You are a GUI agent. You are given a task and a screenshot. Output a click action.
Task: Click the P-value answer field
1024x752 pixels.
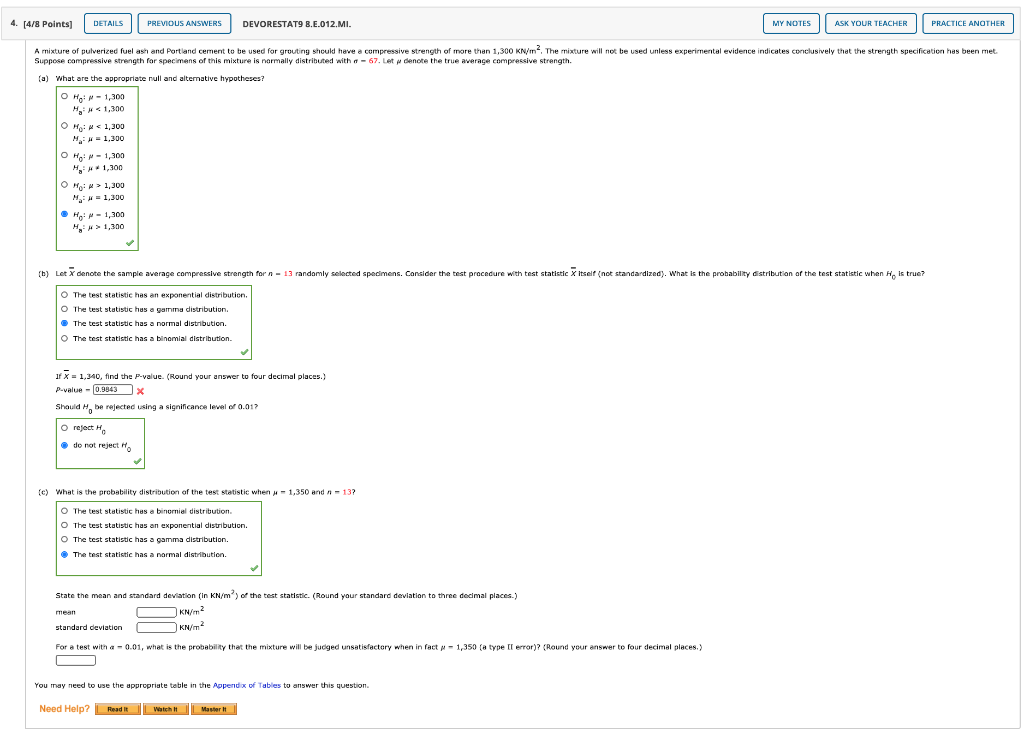pyautogui.click(x=112, y=390)
